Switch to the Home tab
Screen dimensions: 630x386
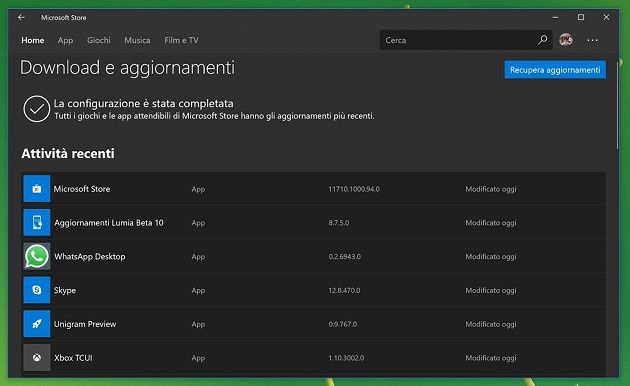33,40
